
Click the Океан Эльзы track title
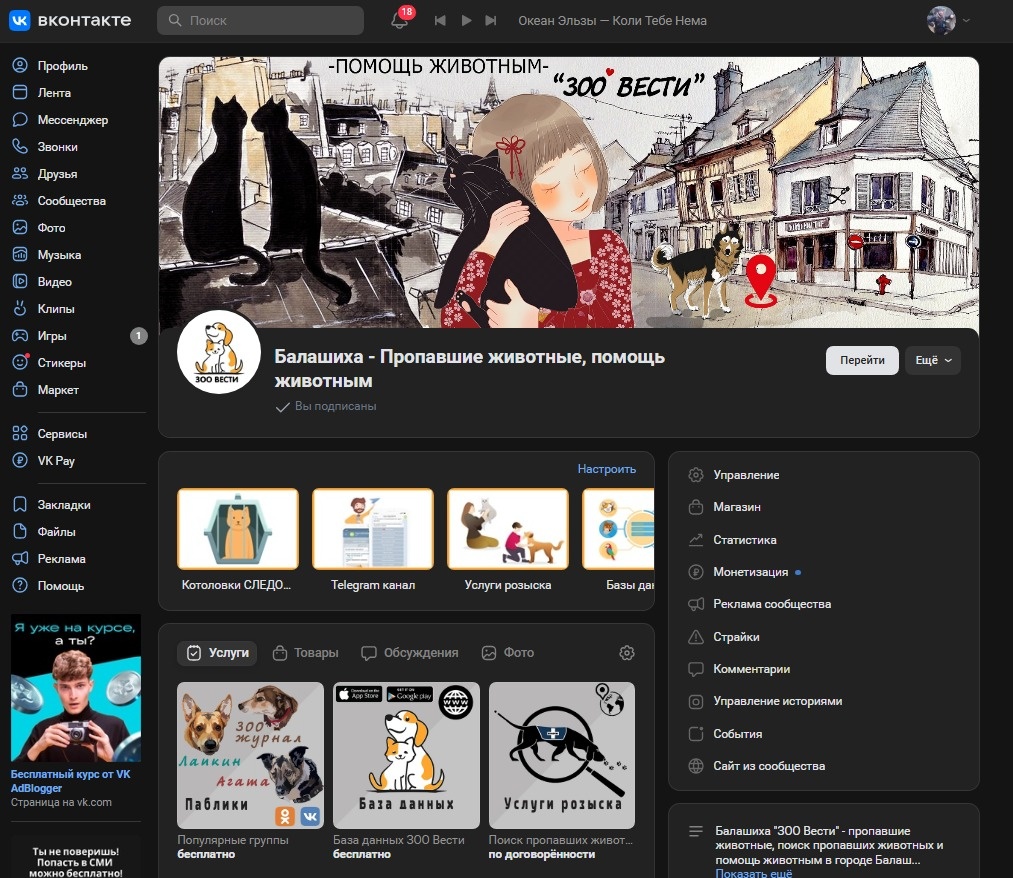(x=612, y=21)
